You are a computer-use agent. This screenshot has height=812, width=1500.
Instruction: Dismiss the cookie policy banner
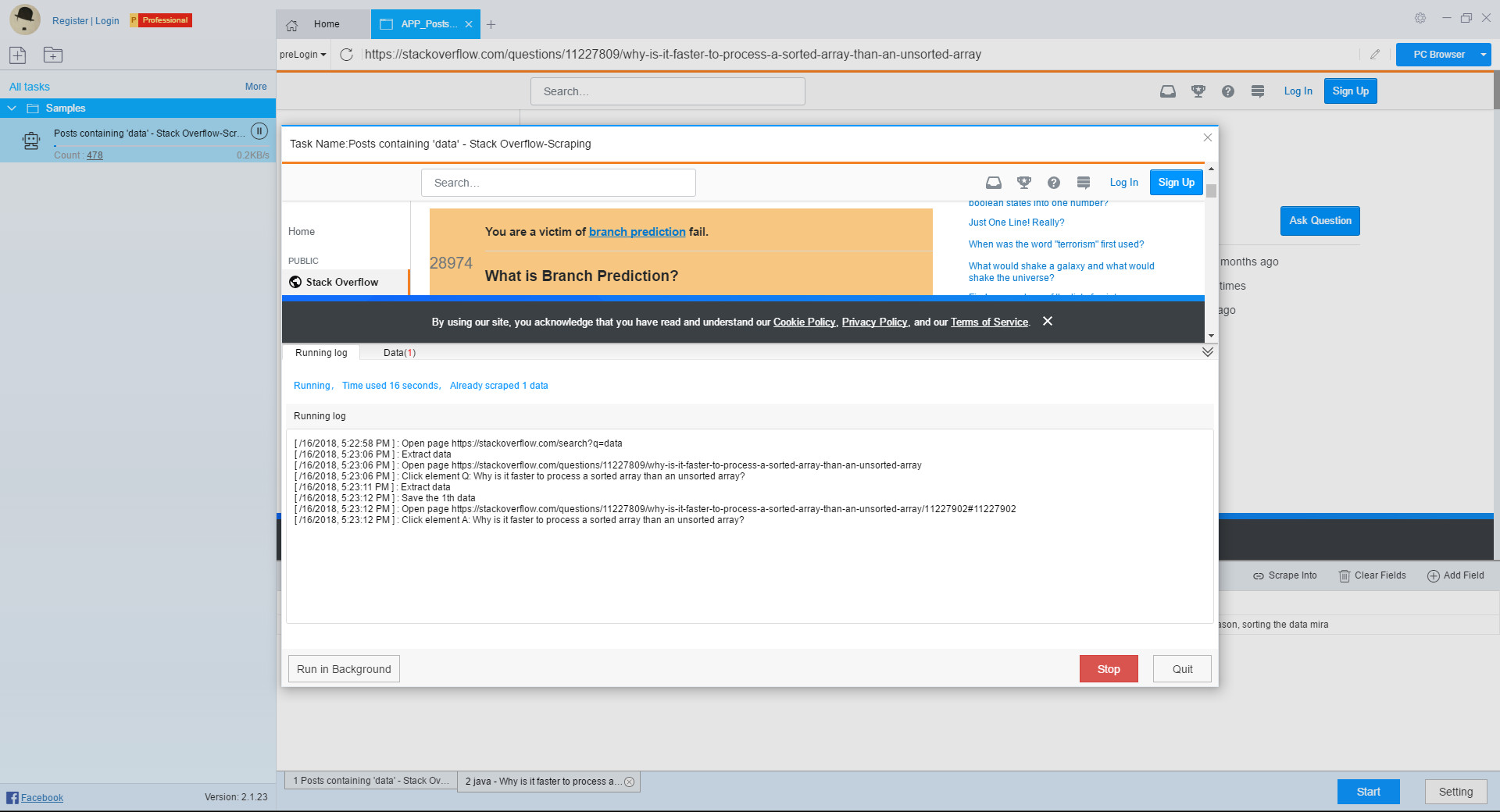pyautogui.click(x=1048, y=321)
